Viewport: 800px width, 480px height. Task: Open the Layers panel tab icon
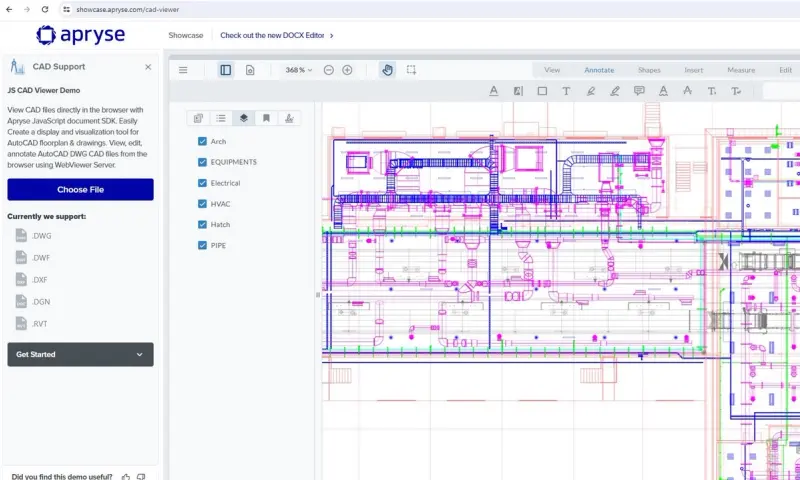click(x=243, y=118)
